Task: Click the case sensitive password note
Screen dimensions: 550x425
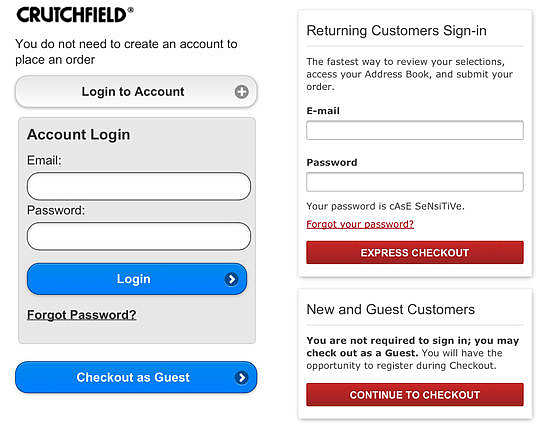Action: click(385, 206)
